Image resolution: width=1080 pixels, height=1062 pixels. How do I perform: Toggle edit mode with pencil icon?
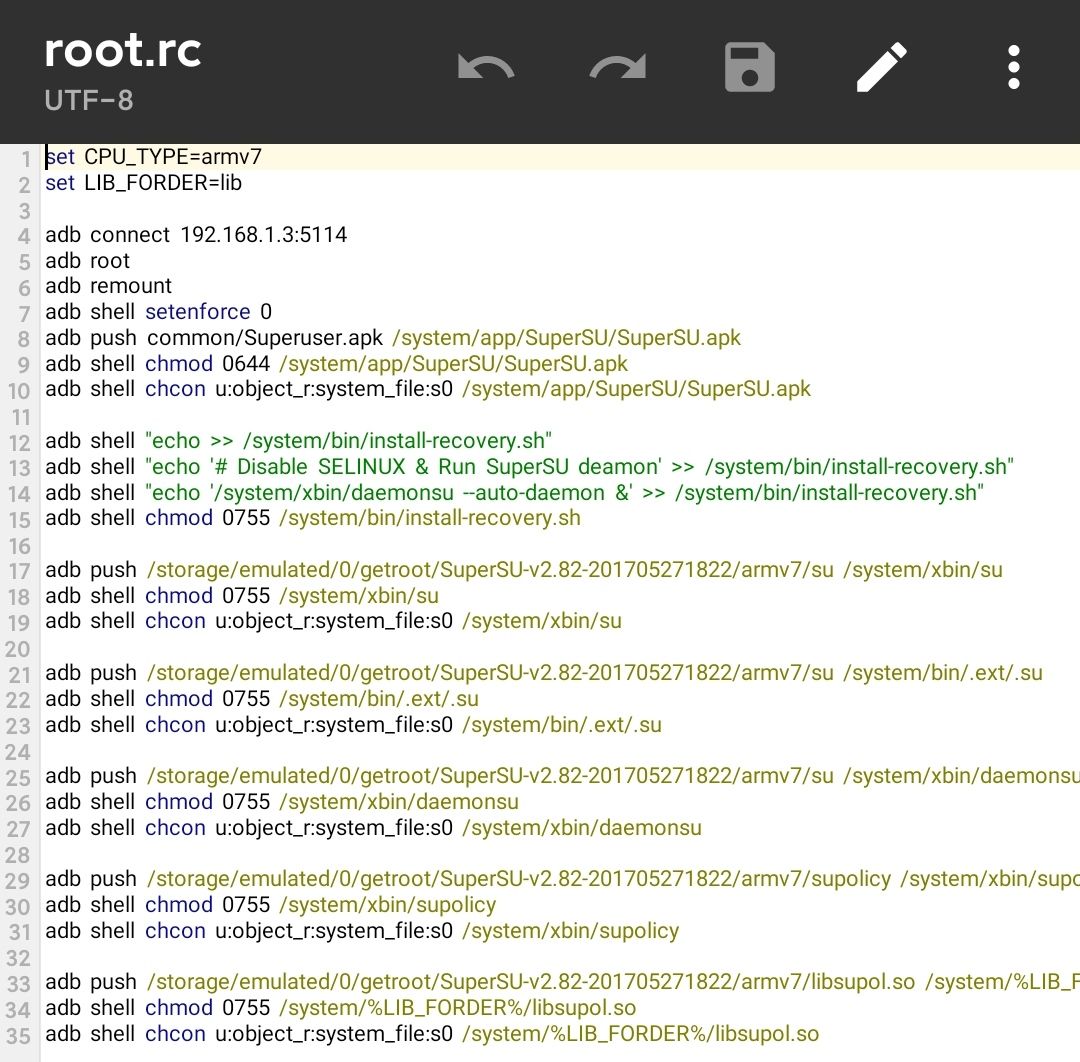point(882,67)
